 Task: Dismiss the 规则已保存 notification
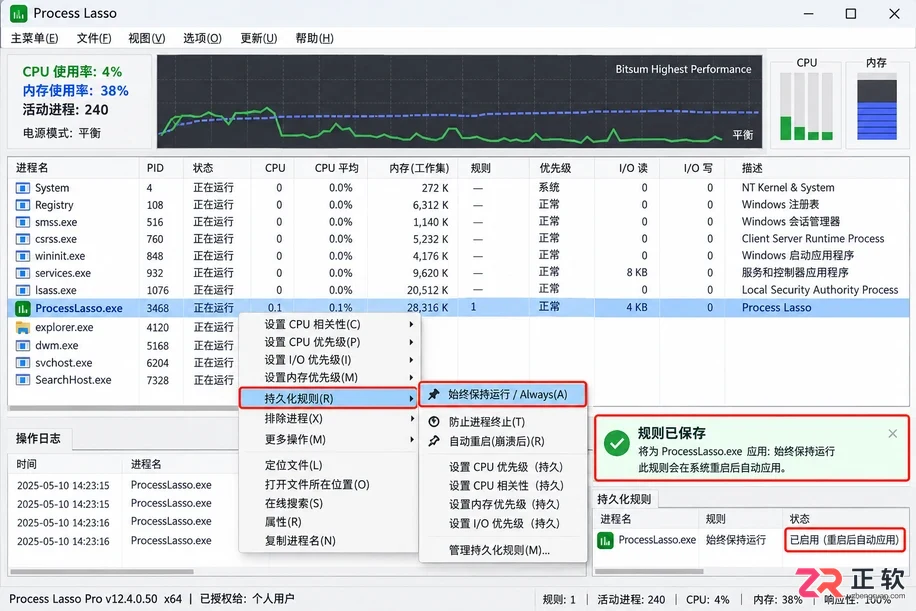click(x=893, y=433)
